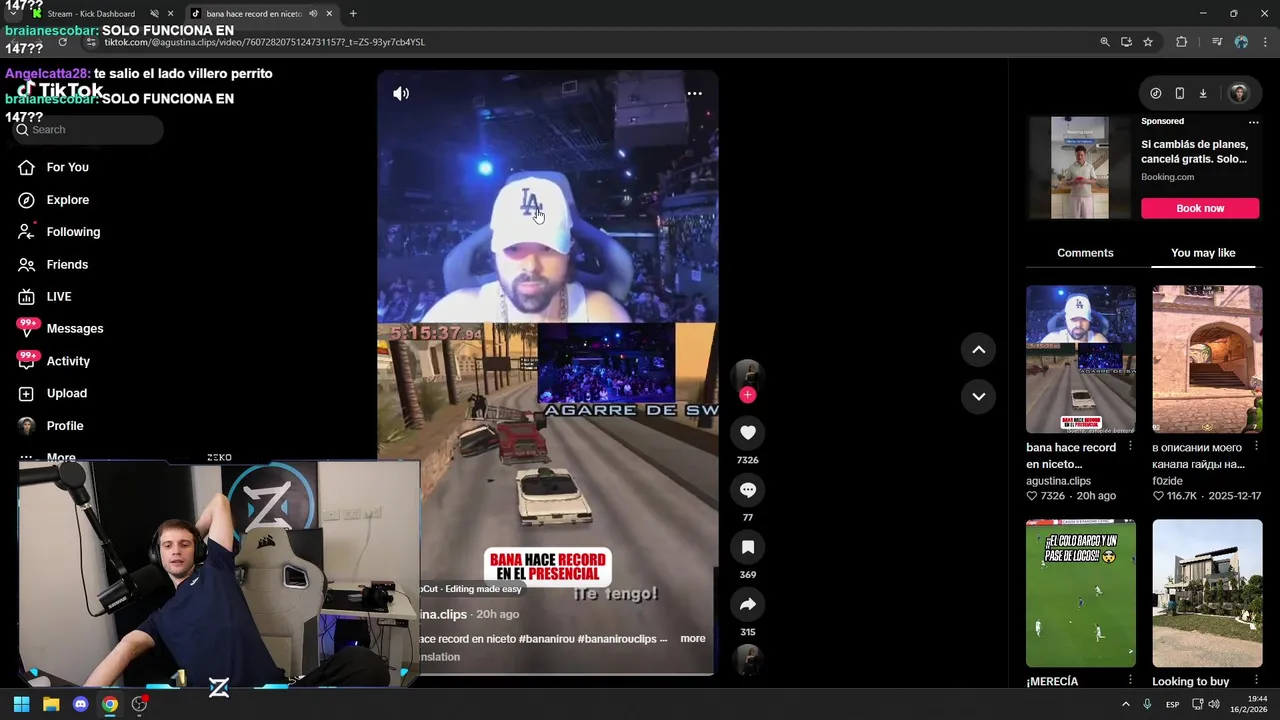Open options for 'bana hace record' card
Screen dimensions: 1280x720
click(1130, 446)
